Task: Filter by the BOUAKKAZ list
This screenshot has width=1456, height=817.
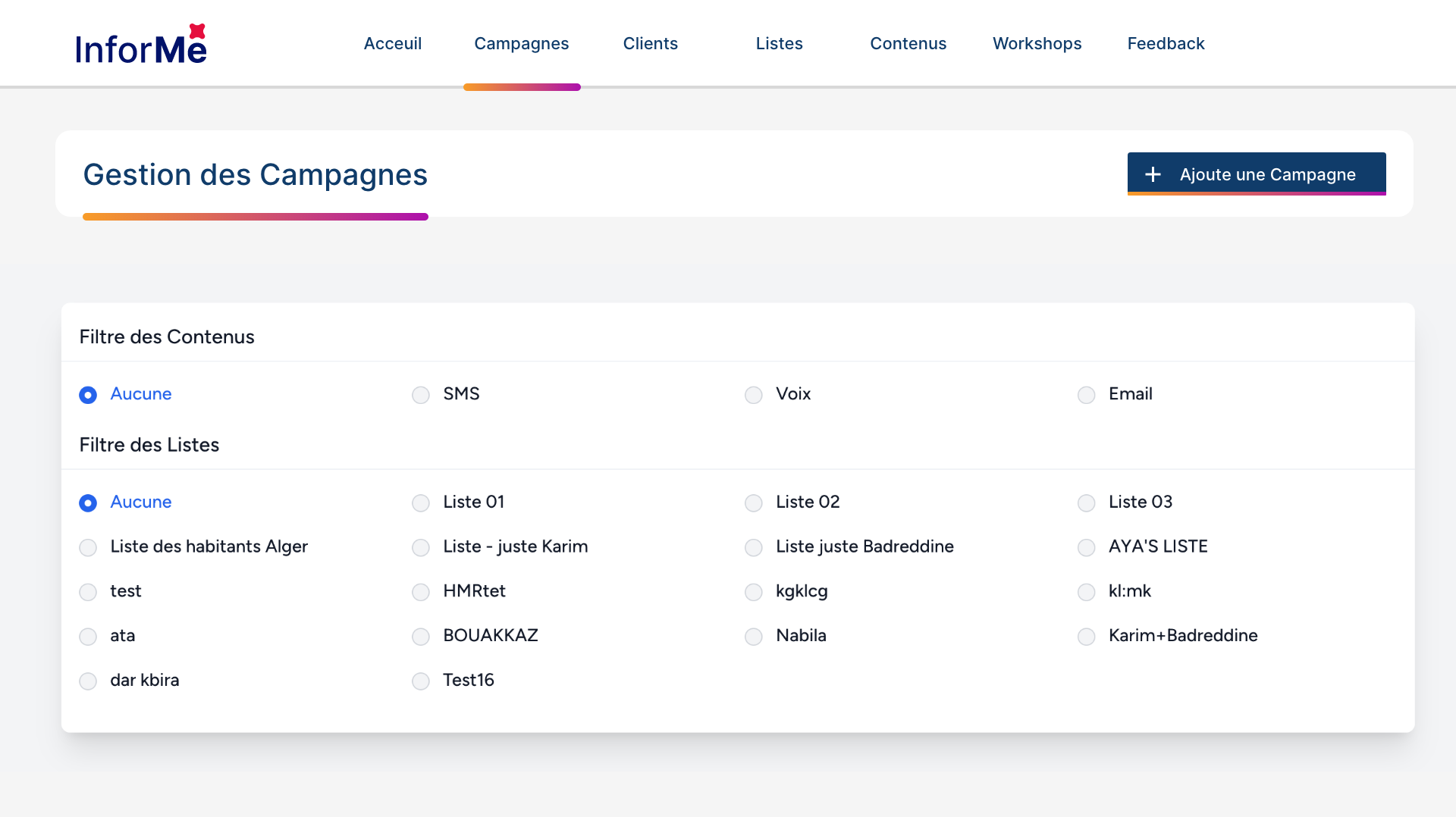Action: (421, 637)
